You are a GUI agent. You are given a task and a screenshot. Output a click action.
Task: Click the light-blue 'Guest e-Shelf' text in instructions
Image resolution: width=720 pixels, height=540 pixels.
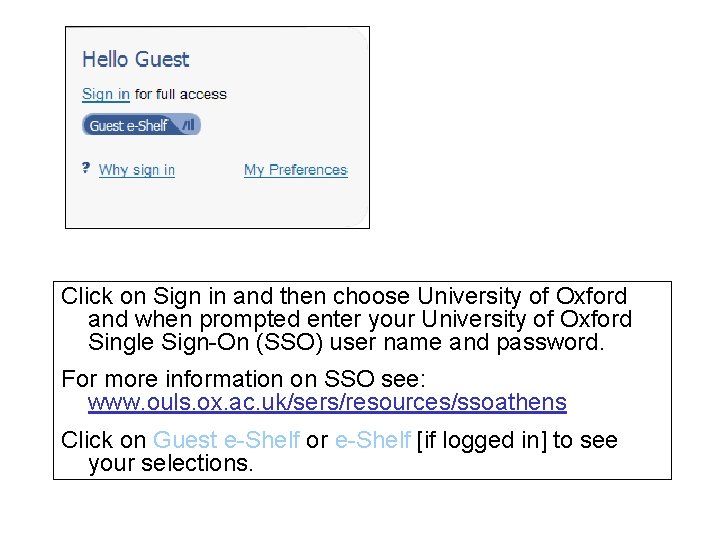coord(226,440)
